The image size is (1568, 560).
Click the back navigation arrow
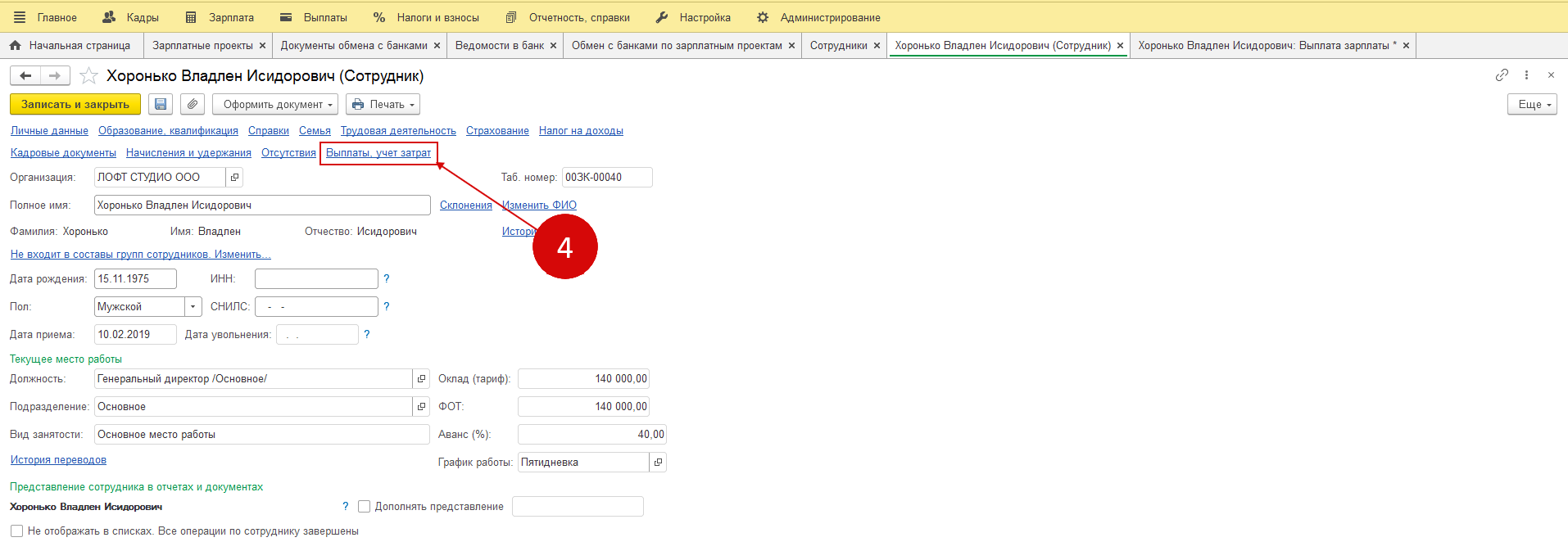[x=25, y=76]
